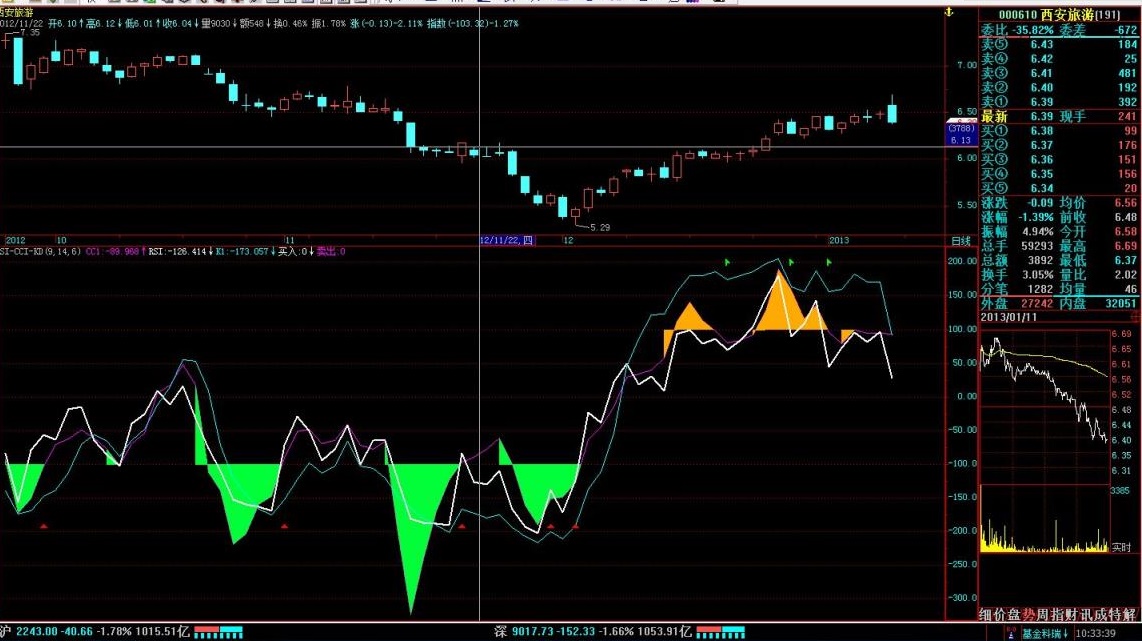Click the 买⑤ 6.34 order row
This screenshot has height=641, width=1142.
[x=1059, y=188]
